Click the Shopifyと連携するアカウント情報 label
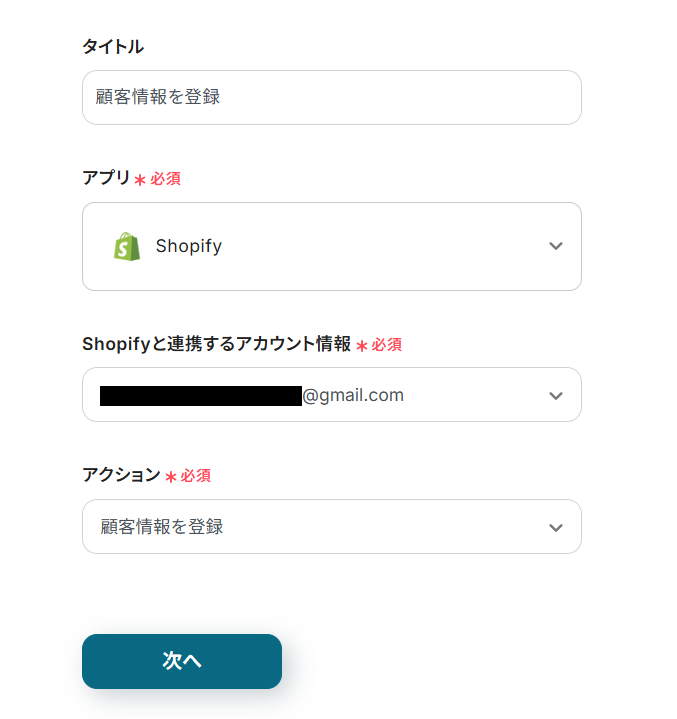 [x=216, y=344]
